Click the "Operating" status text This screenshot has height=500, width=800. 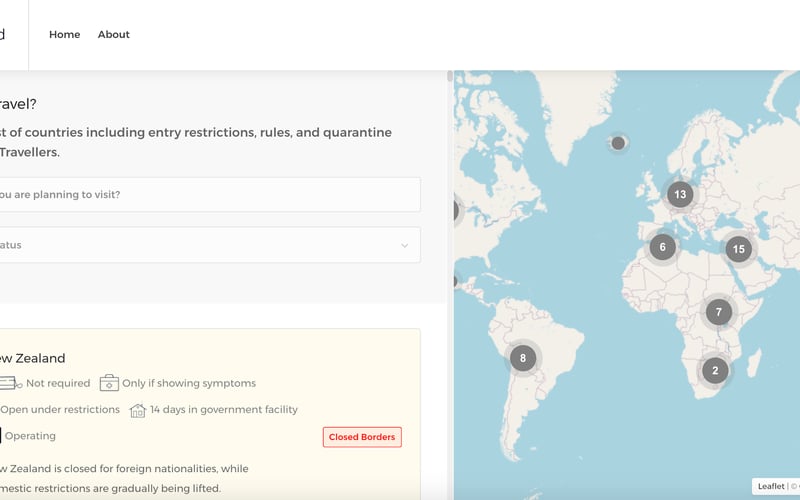[x=30, y=436]
